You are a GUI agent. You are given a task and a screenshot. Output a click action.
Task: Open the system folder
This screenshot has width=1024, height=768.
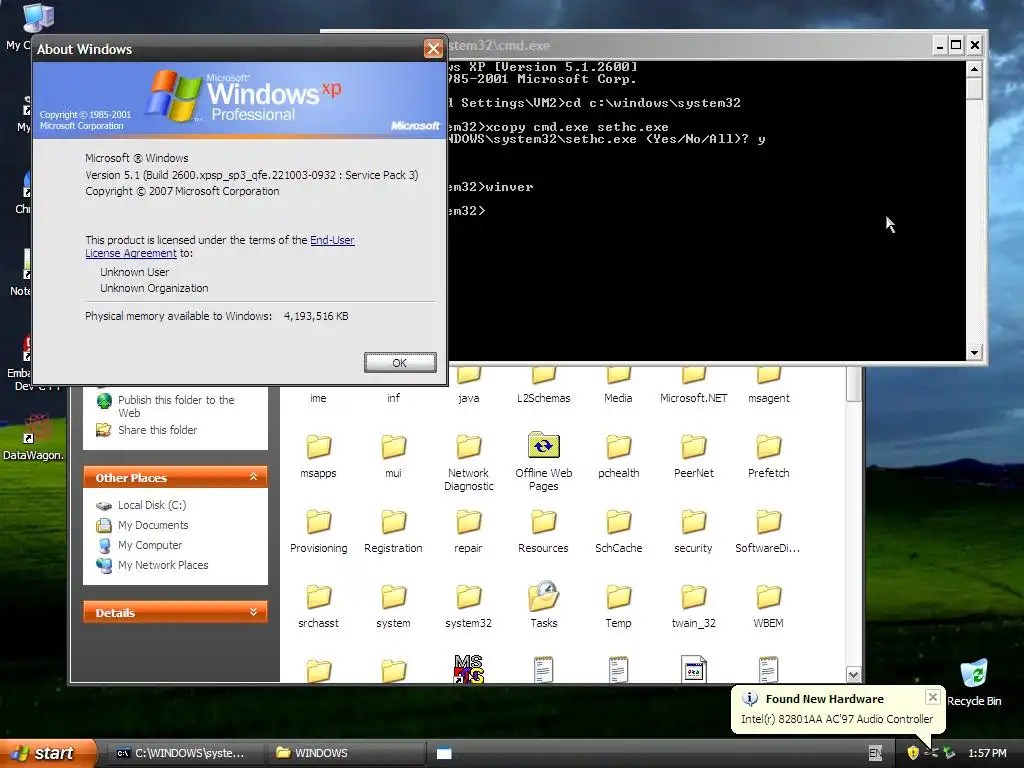click(393, 607)
